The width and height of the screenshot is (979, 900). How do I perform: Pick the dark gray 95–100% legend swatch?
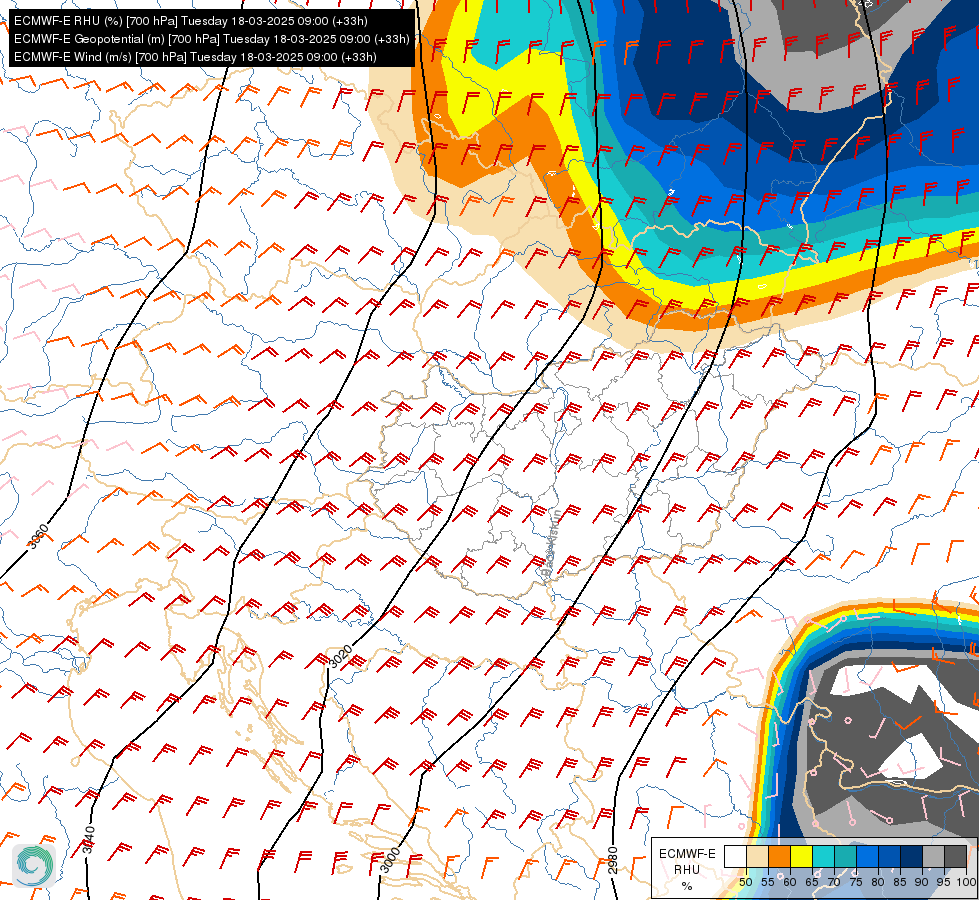955,856
